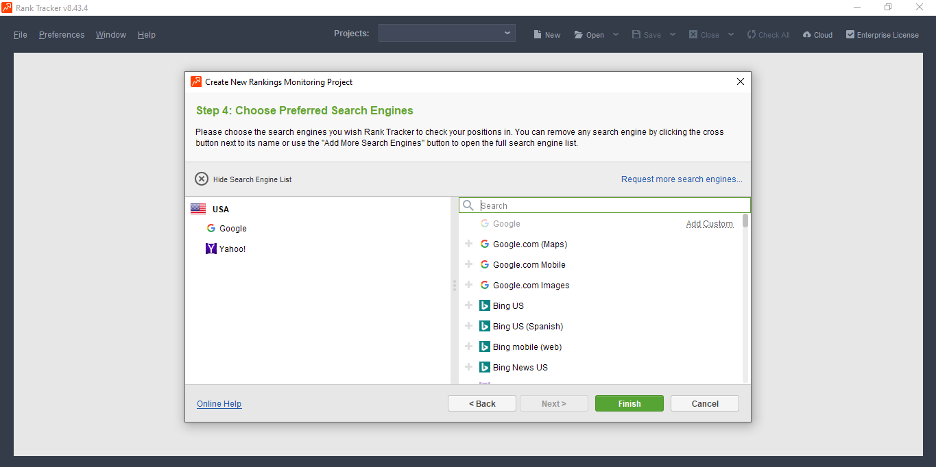Toggle the Enterprise License checkbox

pos(850,35)
